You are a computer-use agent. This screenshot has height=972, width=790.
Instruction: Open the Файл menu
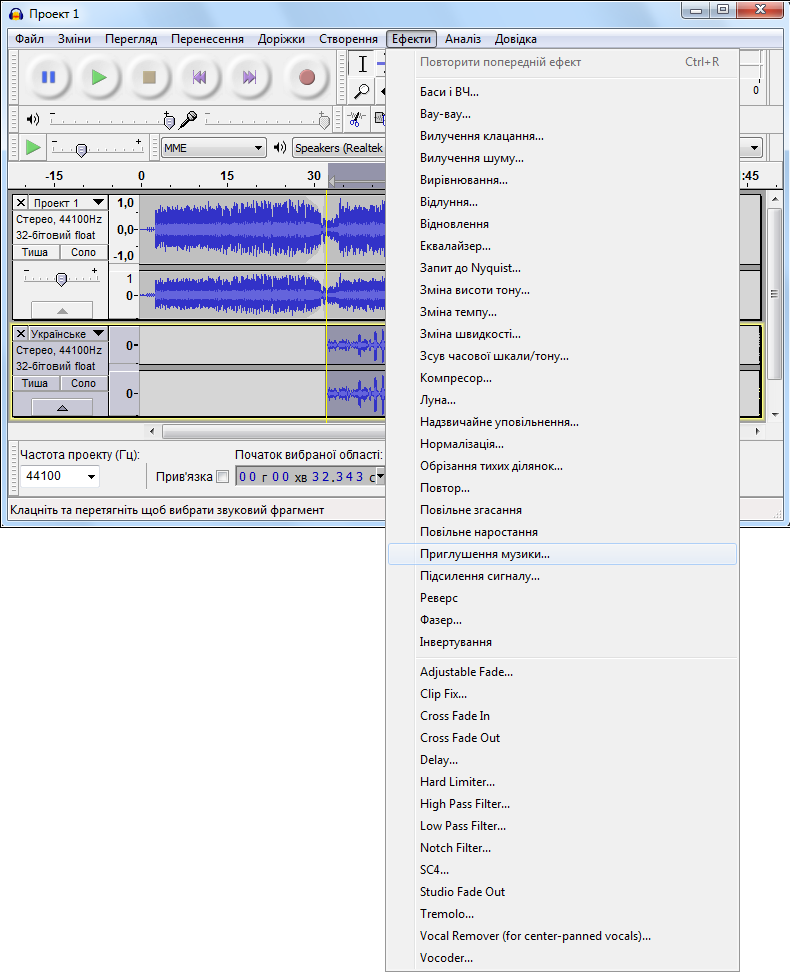[29, 39]
